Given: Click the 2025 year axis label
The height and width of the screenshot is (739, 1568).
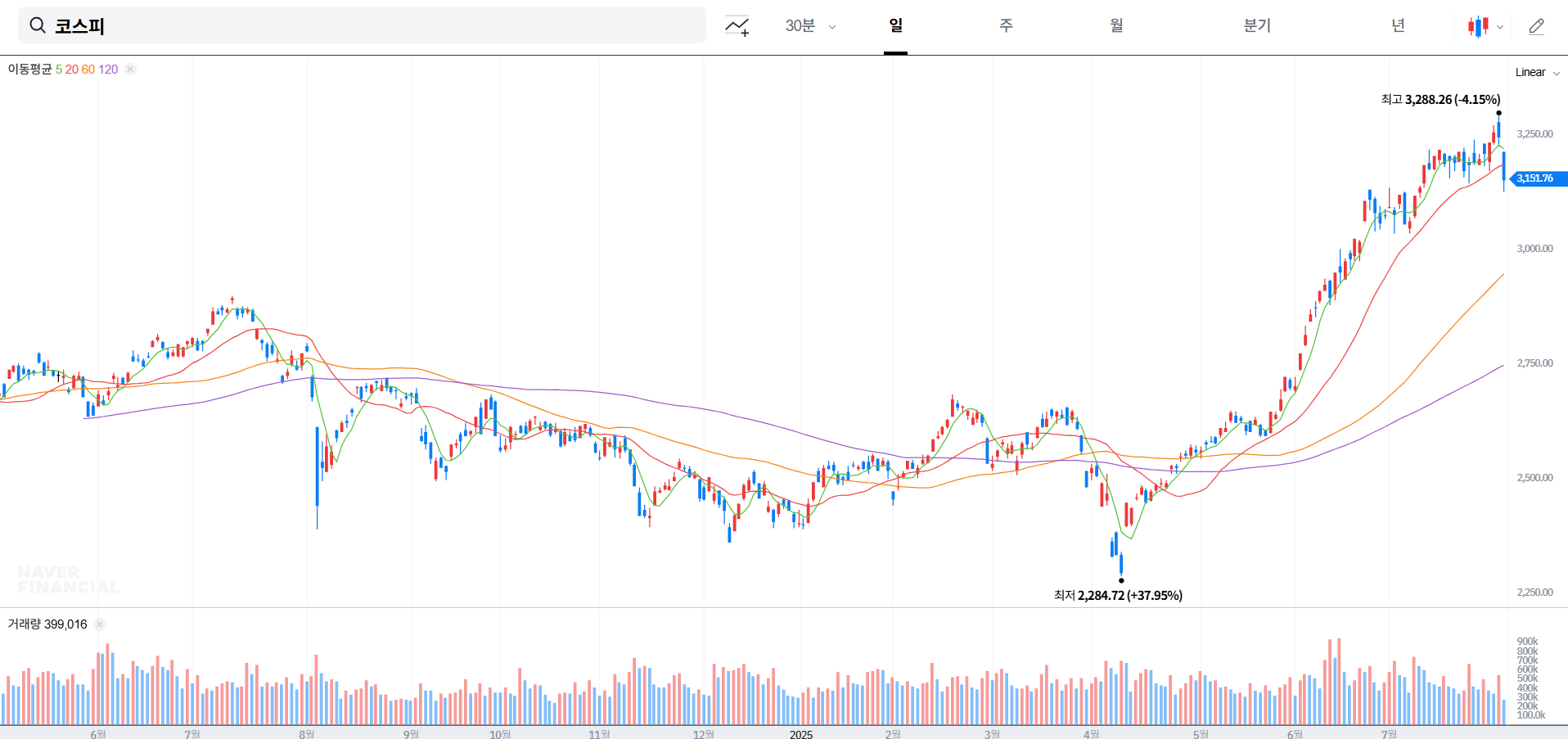Looking at the screenshot, I should pos(801,734).
